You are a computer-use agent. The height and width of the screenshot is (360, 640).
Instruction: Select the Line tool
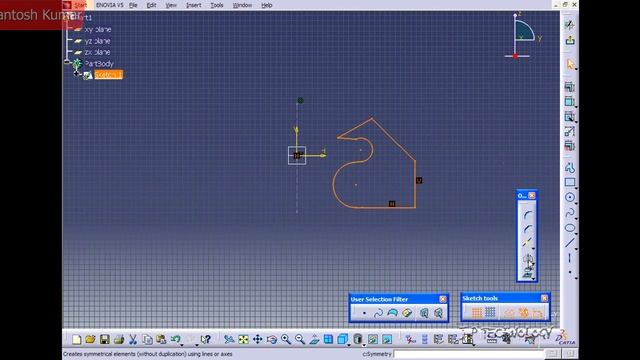570,243
